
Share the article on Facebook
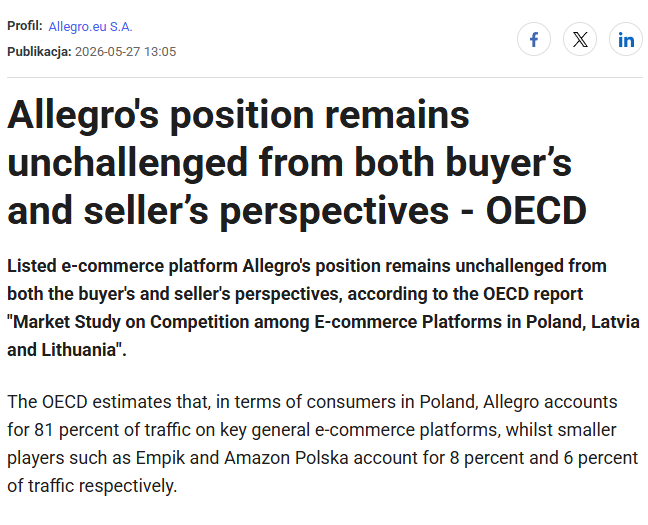click(534, 40)
